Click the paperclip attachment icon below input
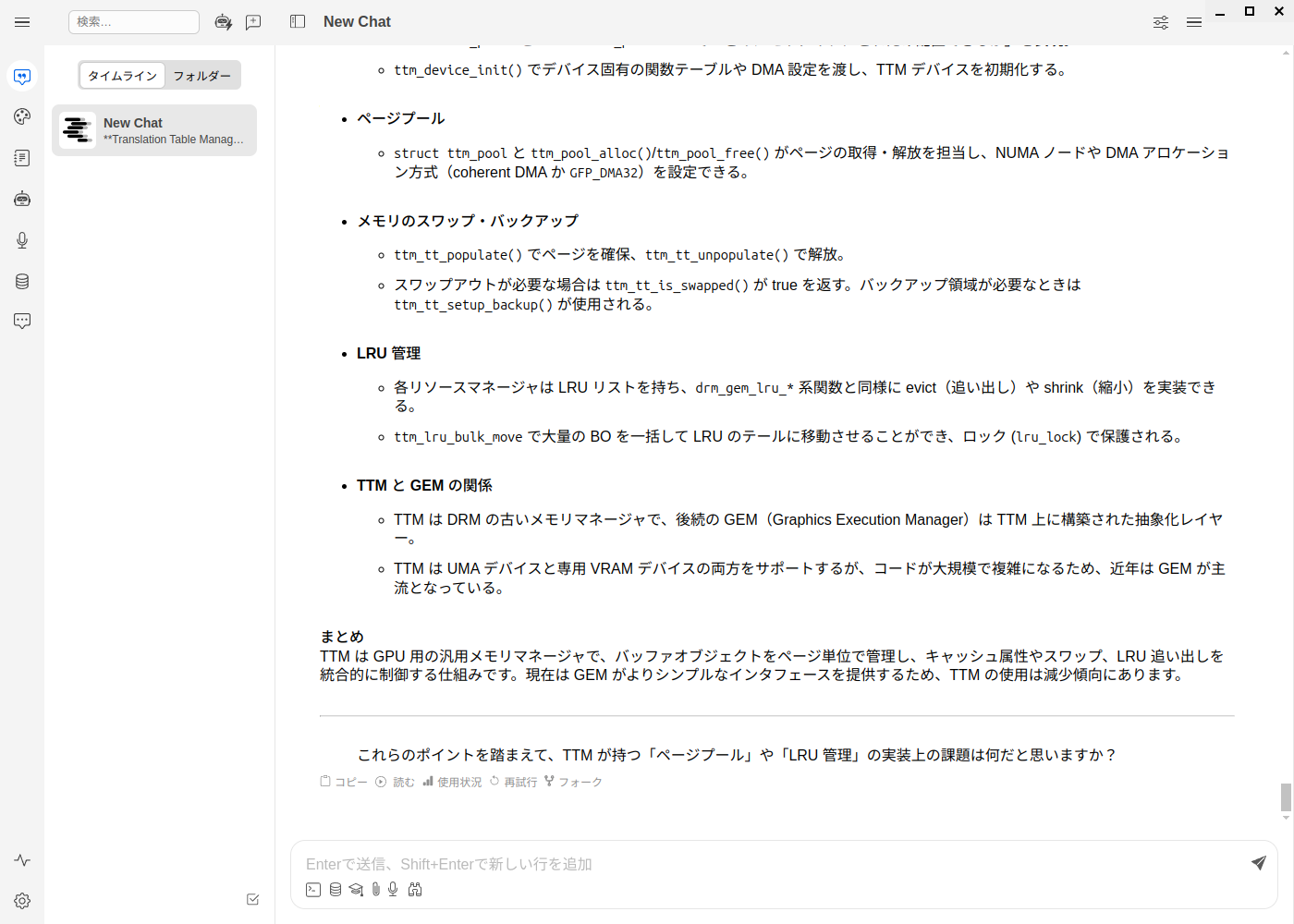The width and height of the screenshot is (1294, 924). [375, 889]
